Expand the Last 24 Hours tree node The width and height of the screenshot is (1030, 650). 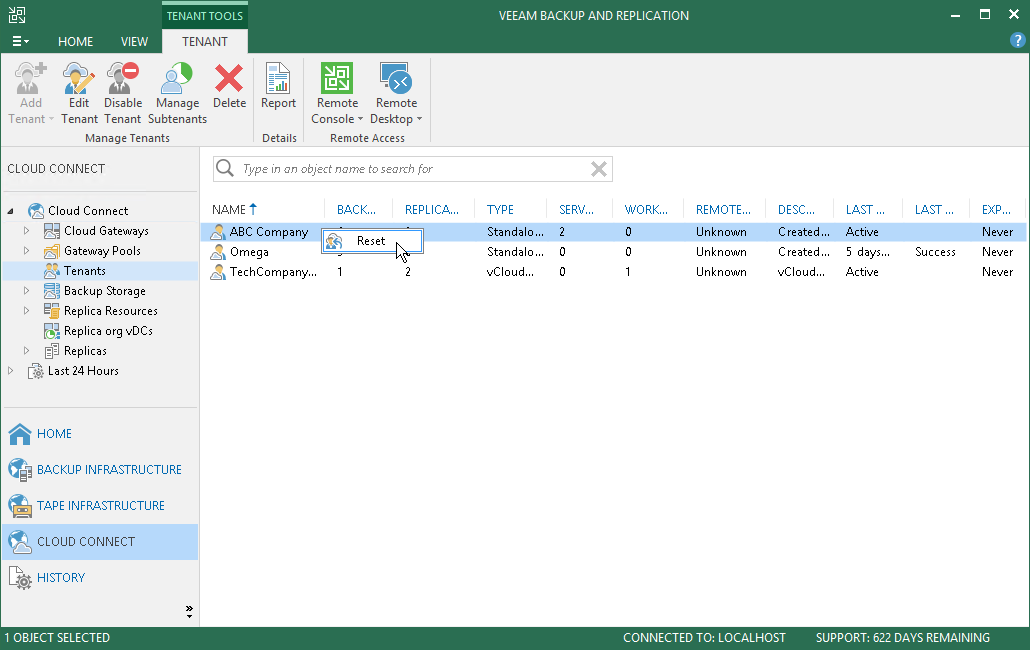11,371
